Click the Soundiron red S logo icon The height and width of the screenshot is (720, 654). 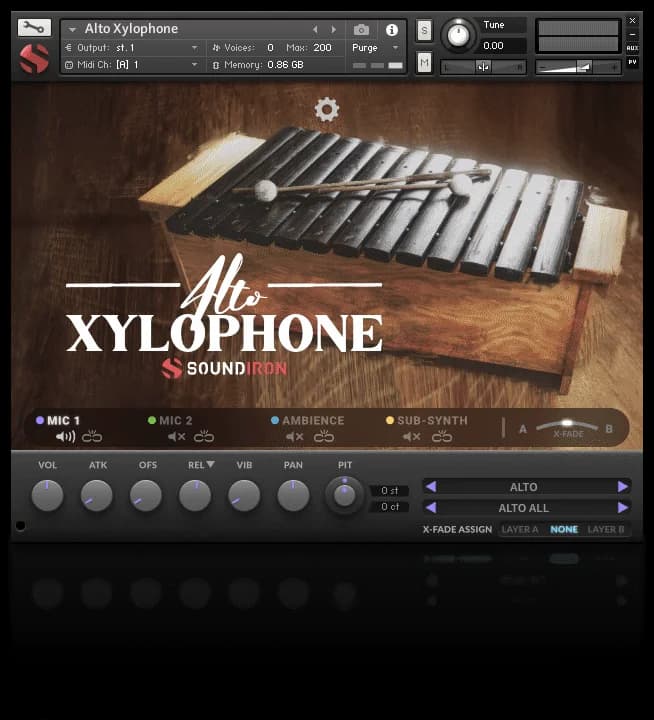(34, 58)
